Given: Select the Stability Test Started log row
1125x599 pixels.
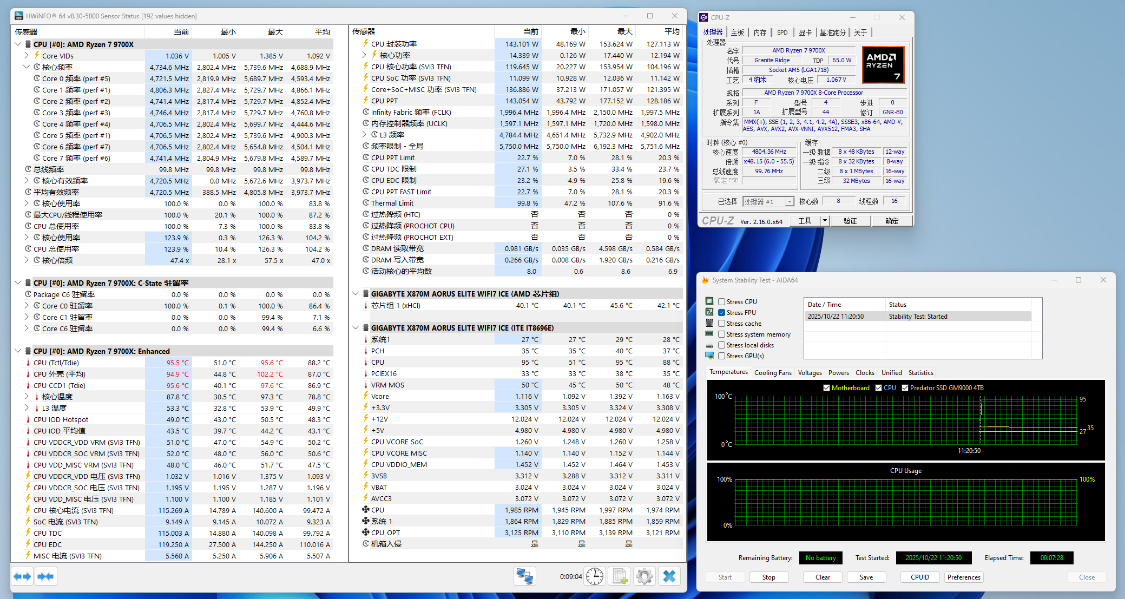Looking at the screenshot, I should [920, 316].
